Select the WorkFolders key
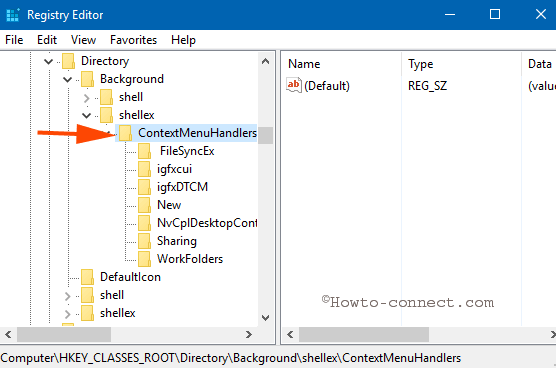Image resolution: width=556 pixels, height=368 pixels. point(190,259)
